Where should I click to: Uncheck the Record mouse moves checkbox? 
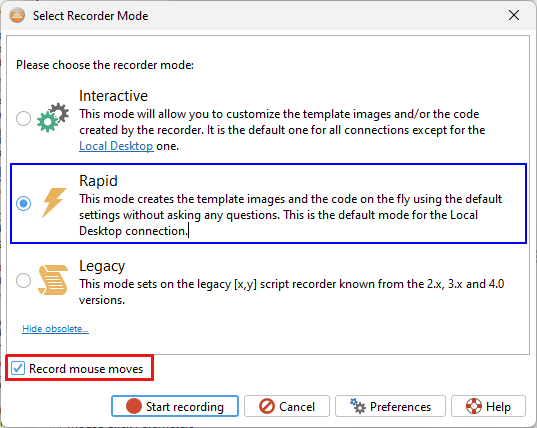pos(18,368)
